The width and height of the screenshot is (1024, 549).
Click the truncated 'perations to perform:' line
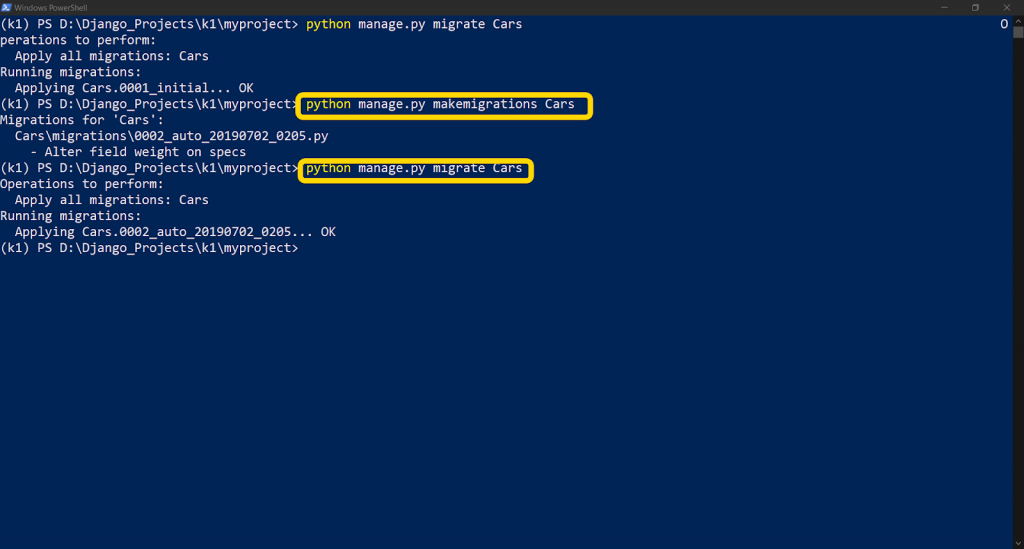(78, 40)
